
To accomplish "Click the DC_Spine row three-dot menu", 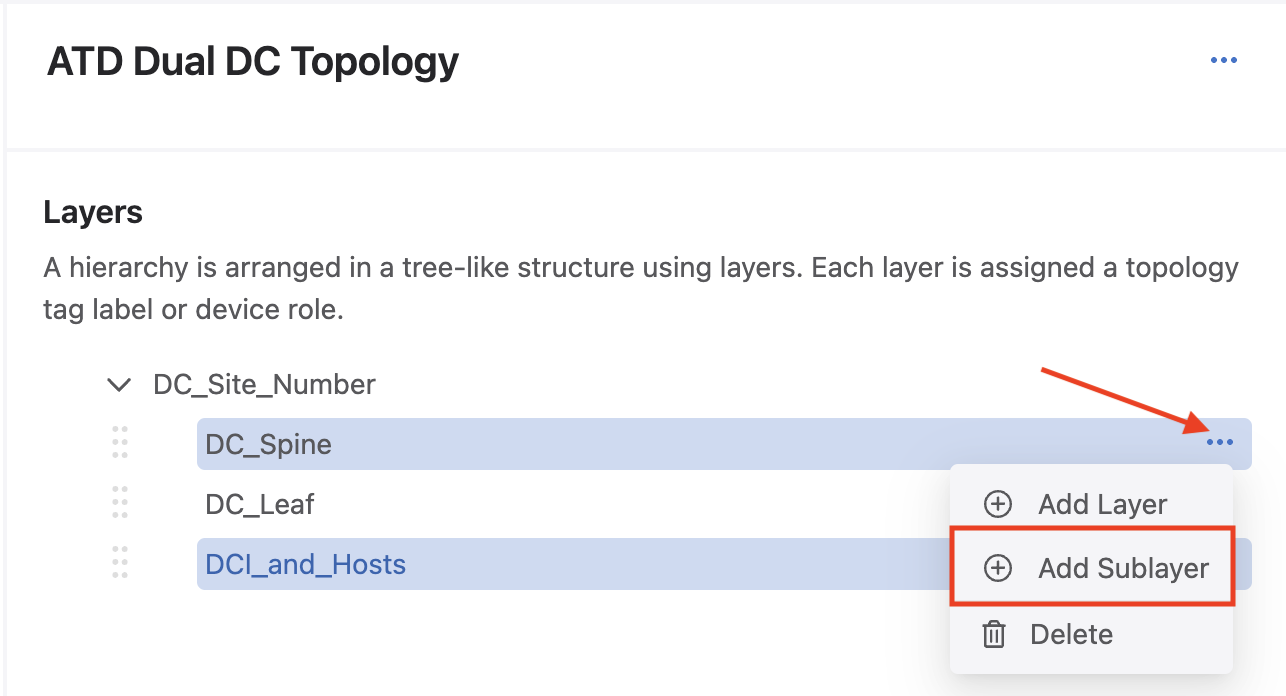I will click(x=1219, y=443).
